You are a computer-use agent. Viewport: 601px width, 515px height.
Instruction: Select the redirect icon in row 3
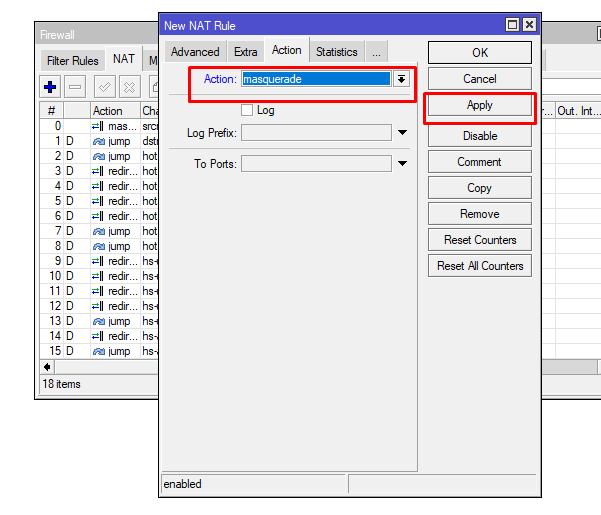(x=98, y=171)
